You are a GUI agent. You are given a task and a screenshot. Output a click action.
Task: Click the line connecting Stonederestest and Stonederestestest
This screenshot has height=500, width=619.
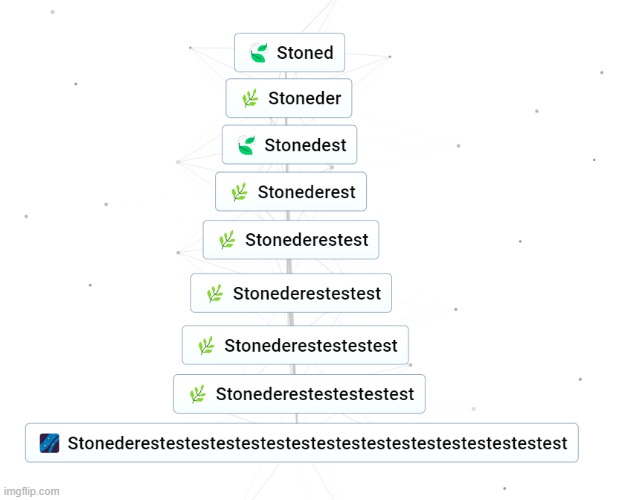290,266
